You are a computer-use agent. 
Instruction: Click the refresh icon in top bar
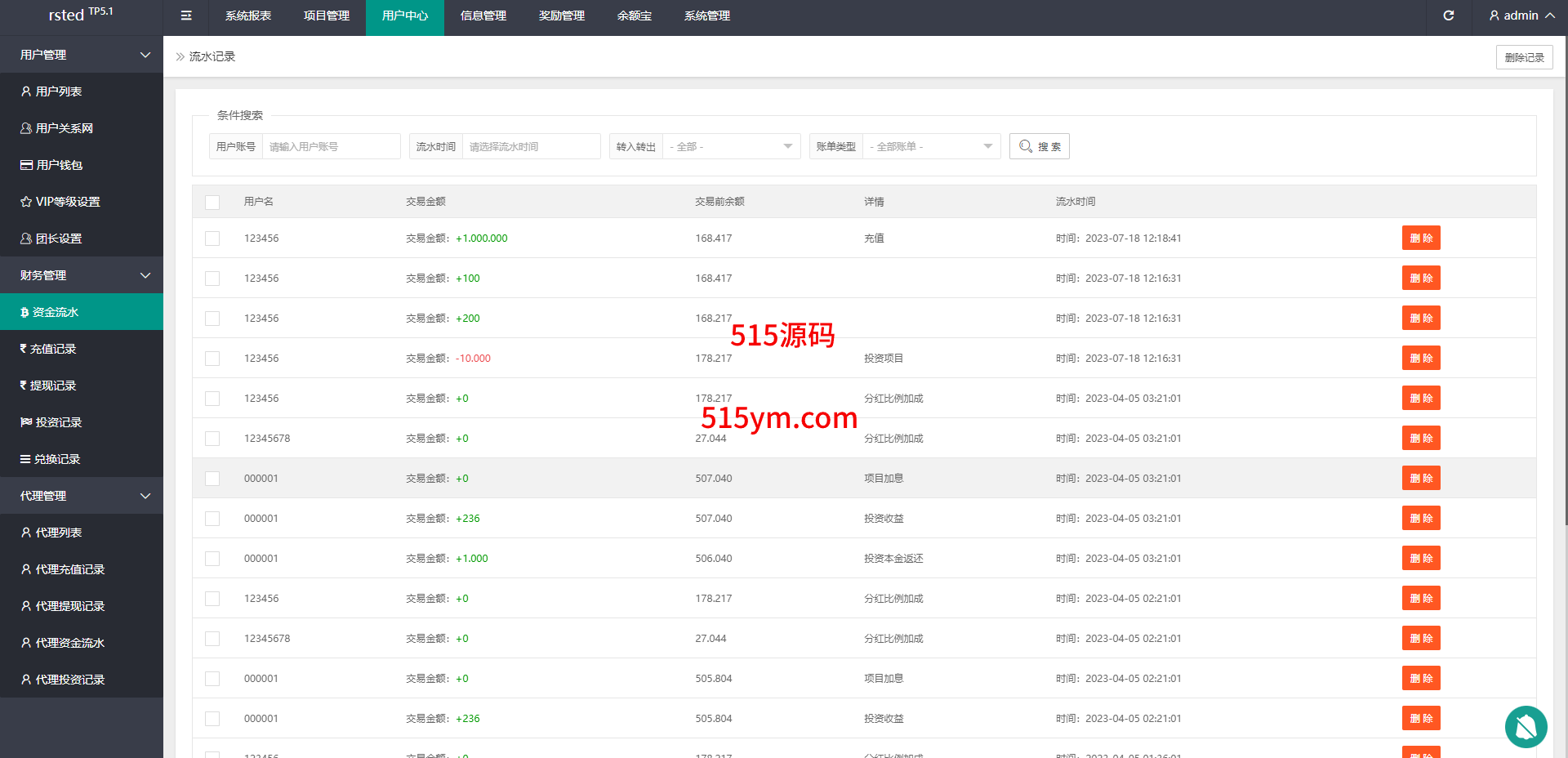point(1448,16)
